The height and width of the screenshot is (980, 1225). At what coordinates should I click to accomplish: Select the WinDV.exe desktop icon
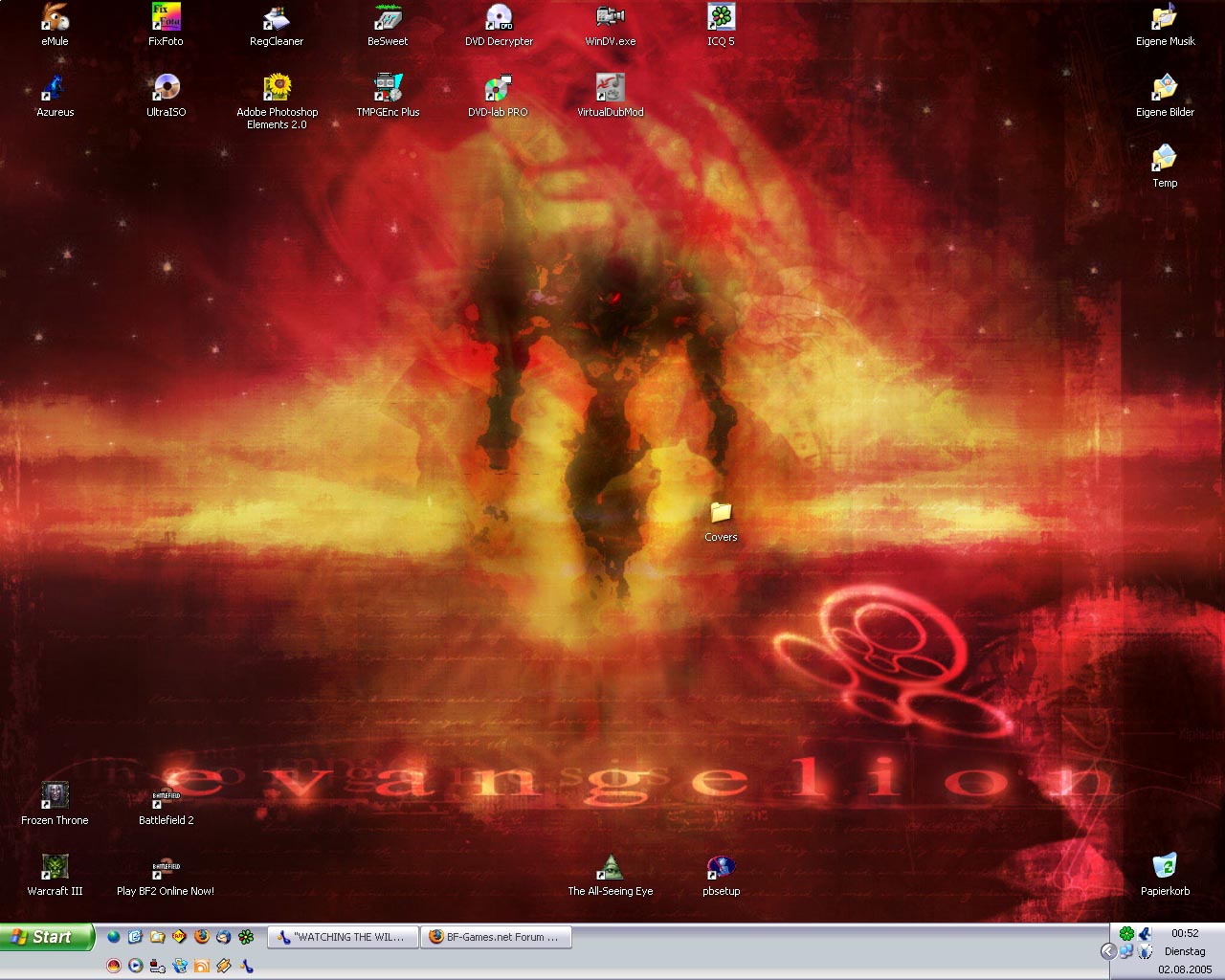pos(610,26)
